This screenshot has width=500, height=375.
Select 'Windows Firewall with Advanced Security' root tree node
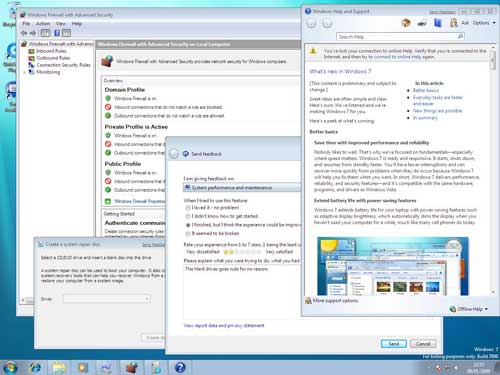pyautogui.click(x=61, y=44)
